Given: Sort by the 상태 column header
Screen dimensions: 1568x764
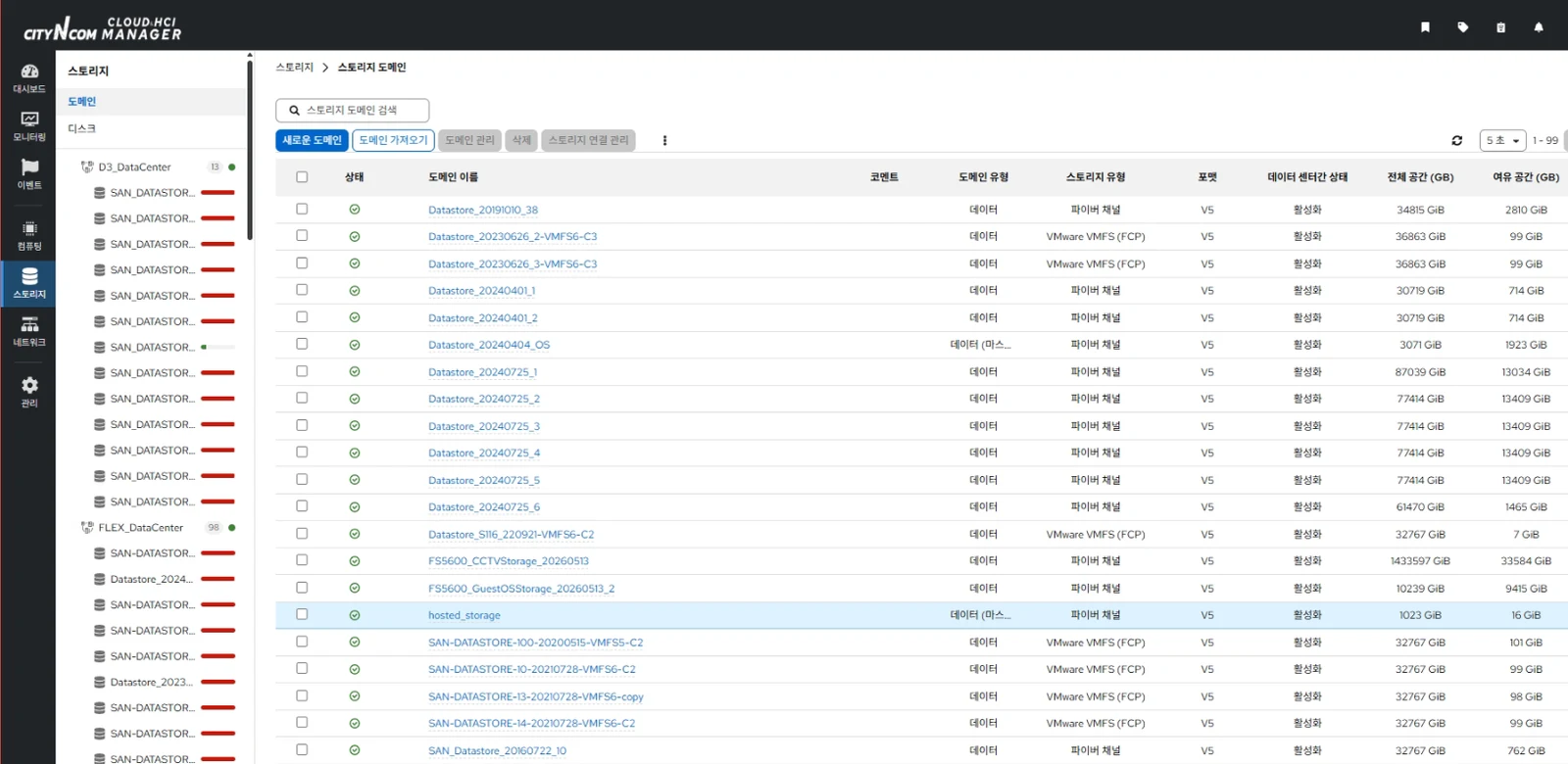Looking at the screenshot, I should click(x=355, y=177).
